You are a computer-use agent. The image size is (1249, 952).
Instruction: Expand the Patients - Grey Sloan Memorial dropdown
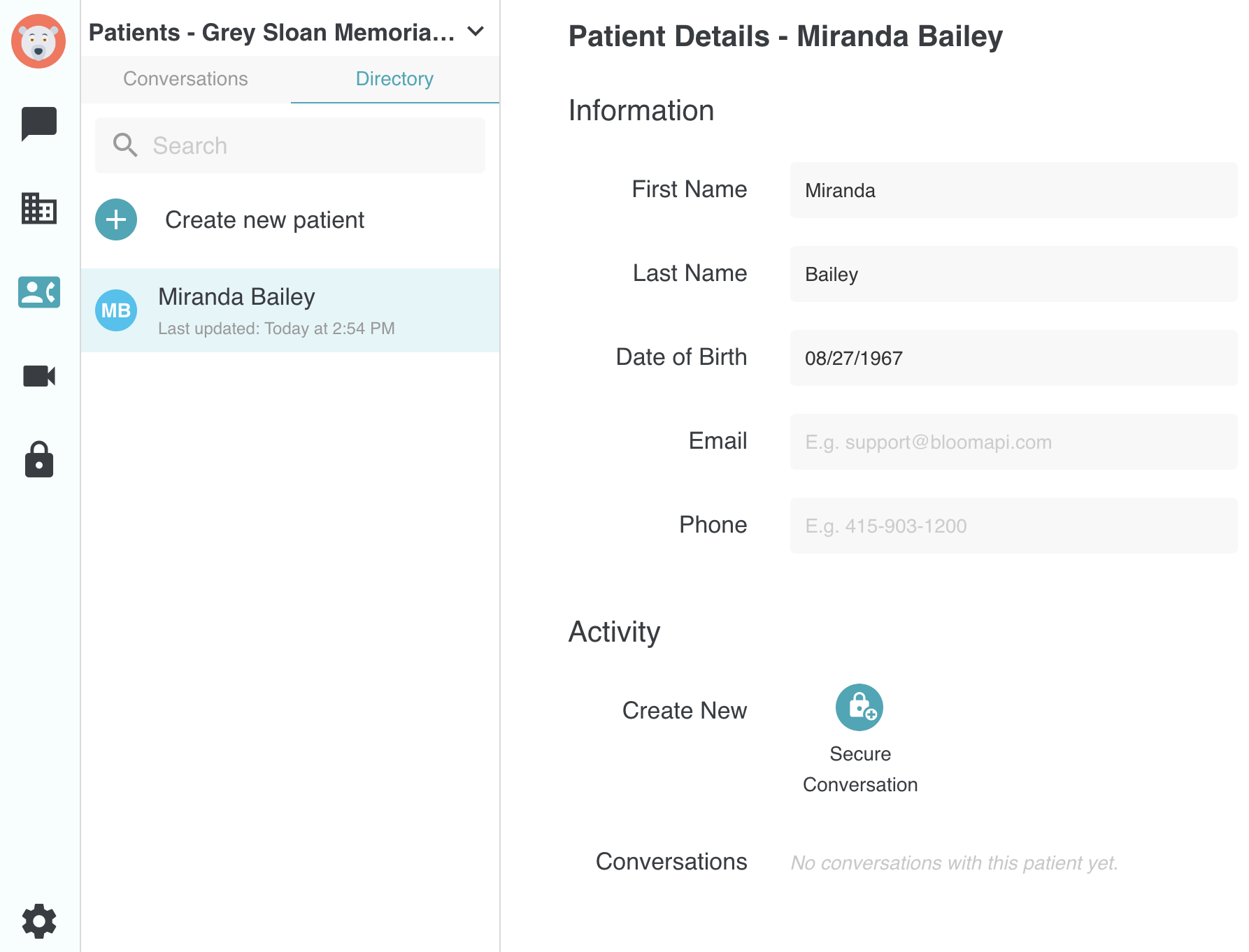pos(476,31)
